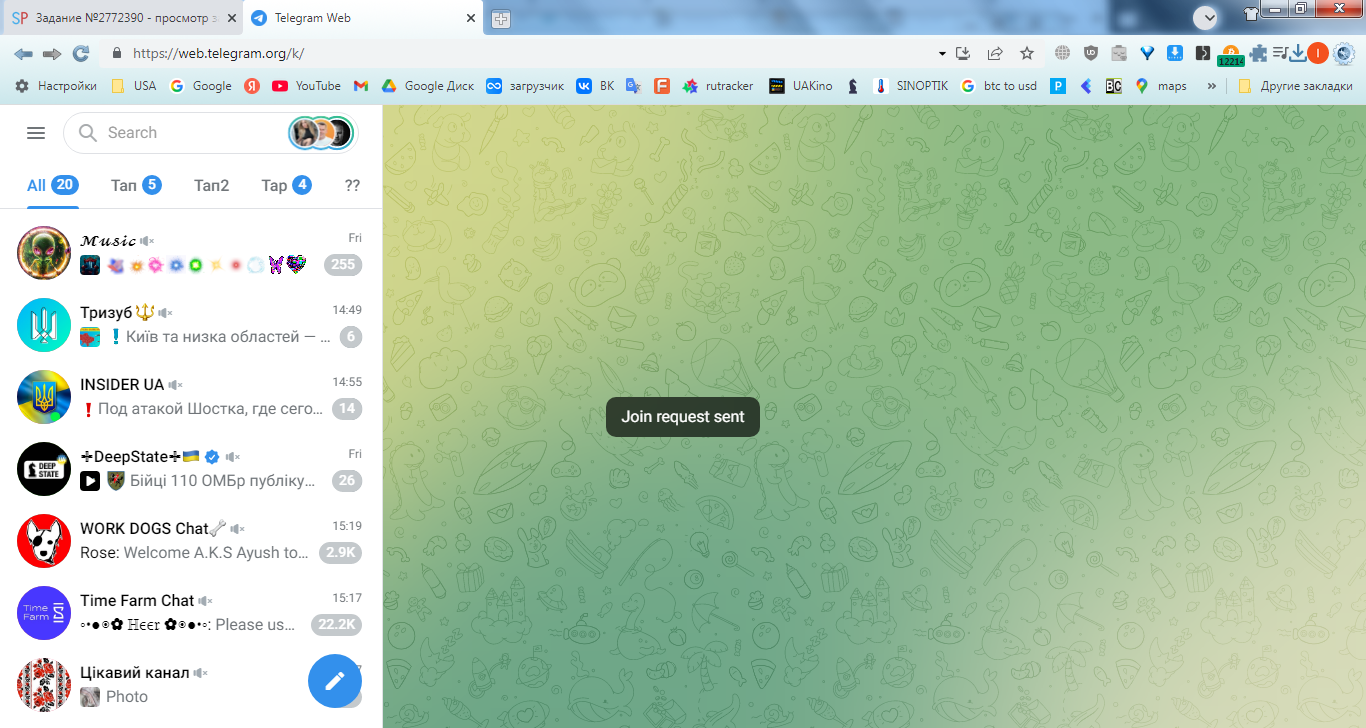
Task: Click the WORK DOGS Chat avatar
Action: [x=44, y=541]
